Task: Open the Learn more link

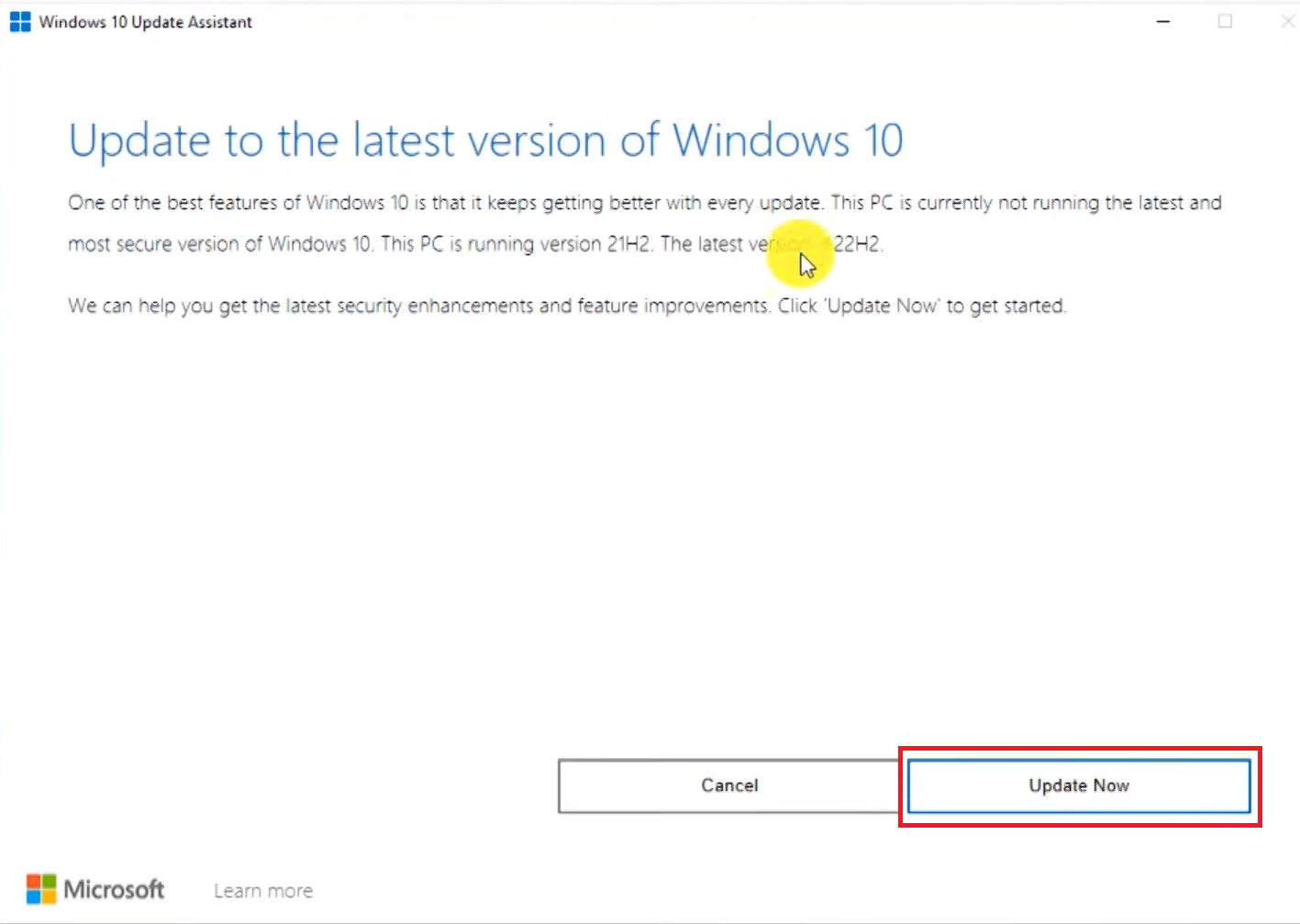Action: 263,891
